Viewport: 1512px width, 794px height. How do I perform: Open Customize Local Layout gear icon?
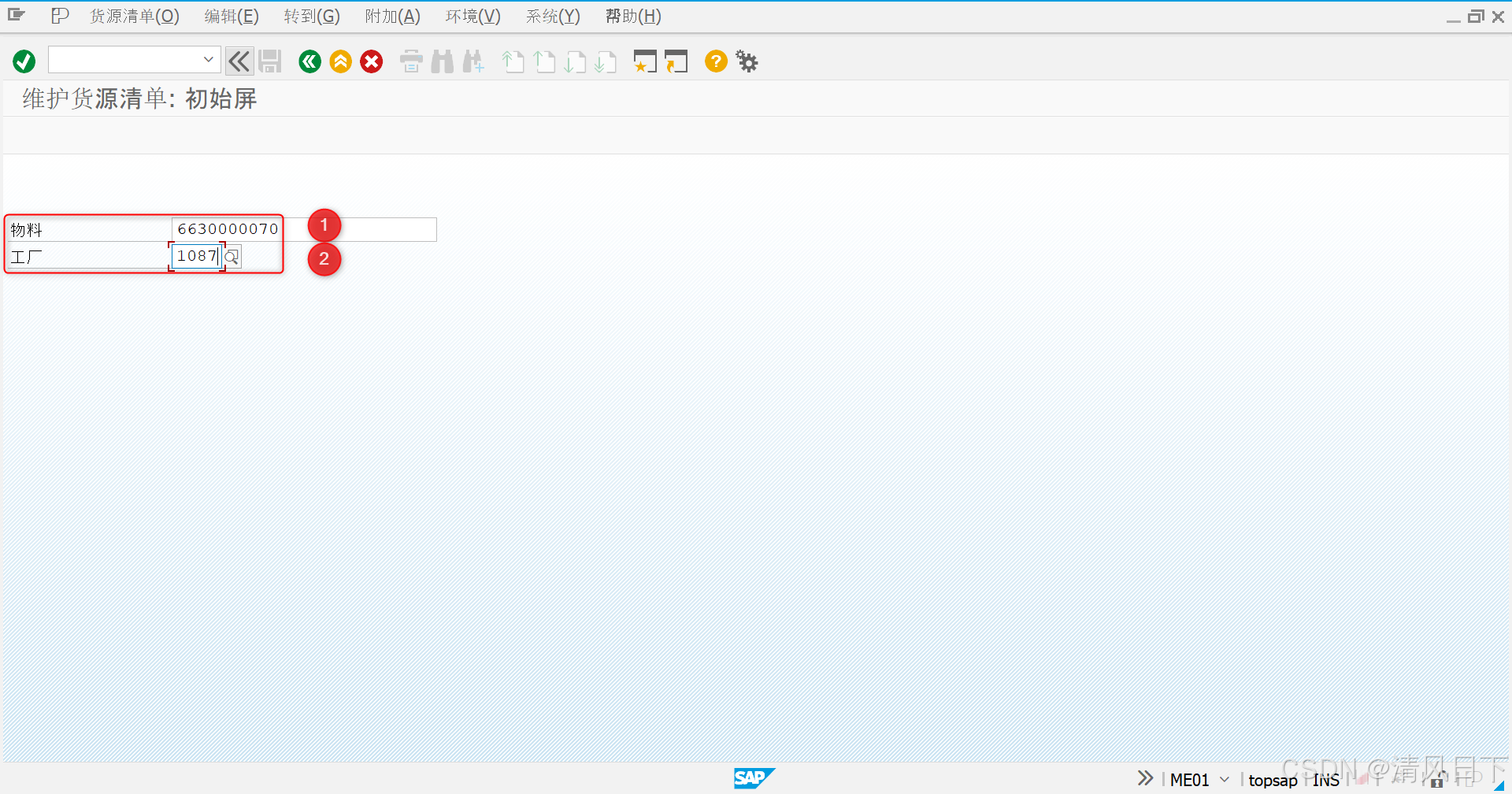click(x=747, y=61)
